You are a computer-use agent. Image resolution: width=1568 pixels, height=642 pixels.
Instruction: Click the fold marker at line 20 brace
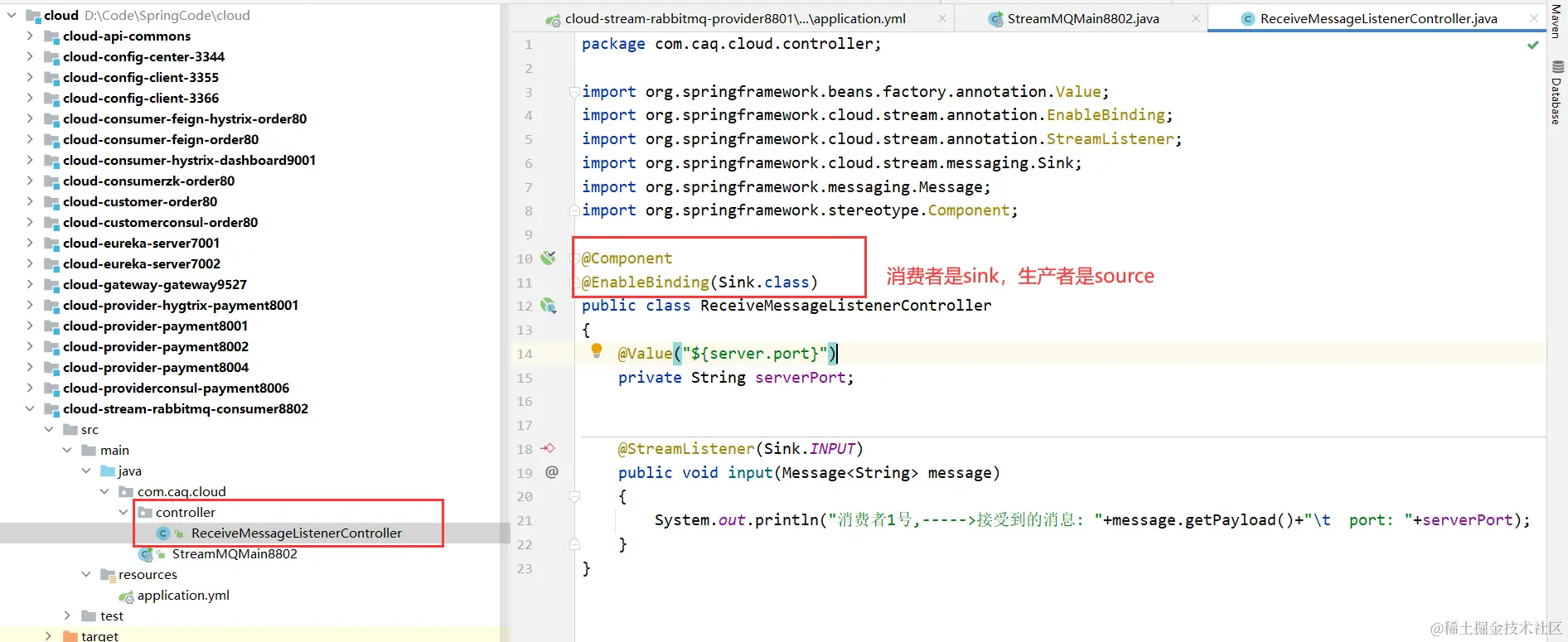574,496
